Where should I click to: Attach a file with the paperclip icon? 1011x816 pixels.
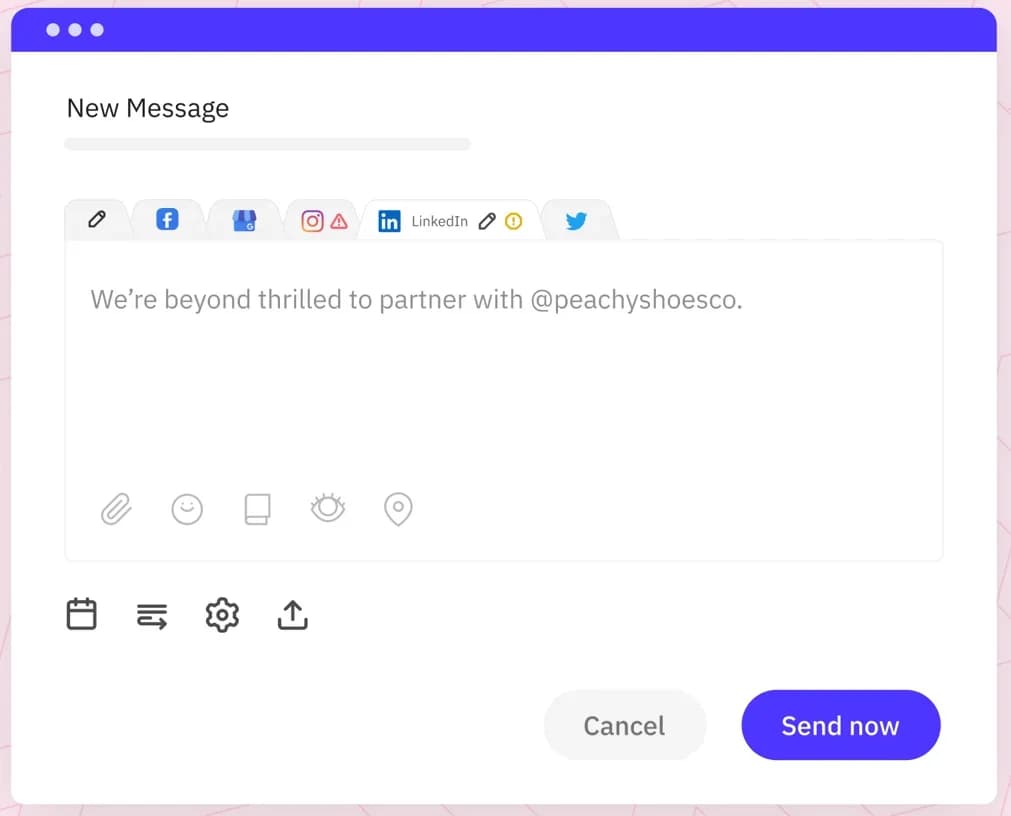(x=116, y=509)
